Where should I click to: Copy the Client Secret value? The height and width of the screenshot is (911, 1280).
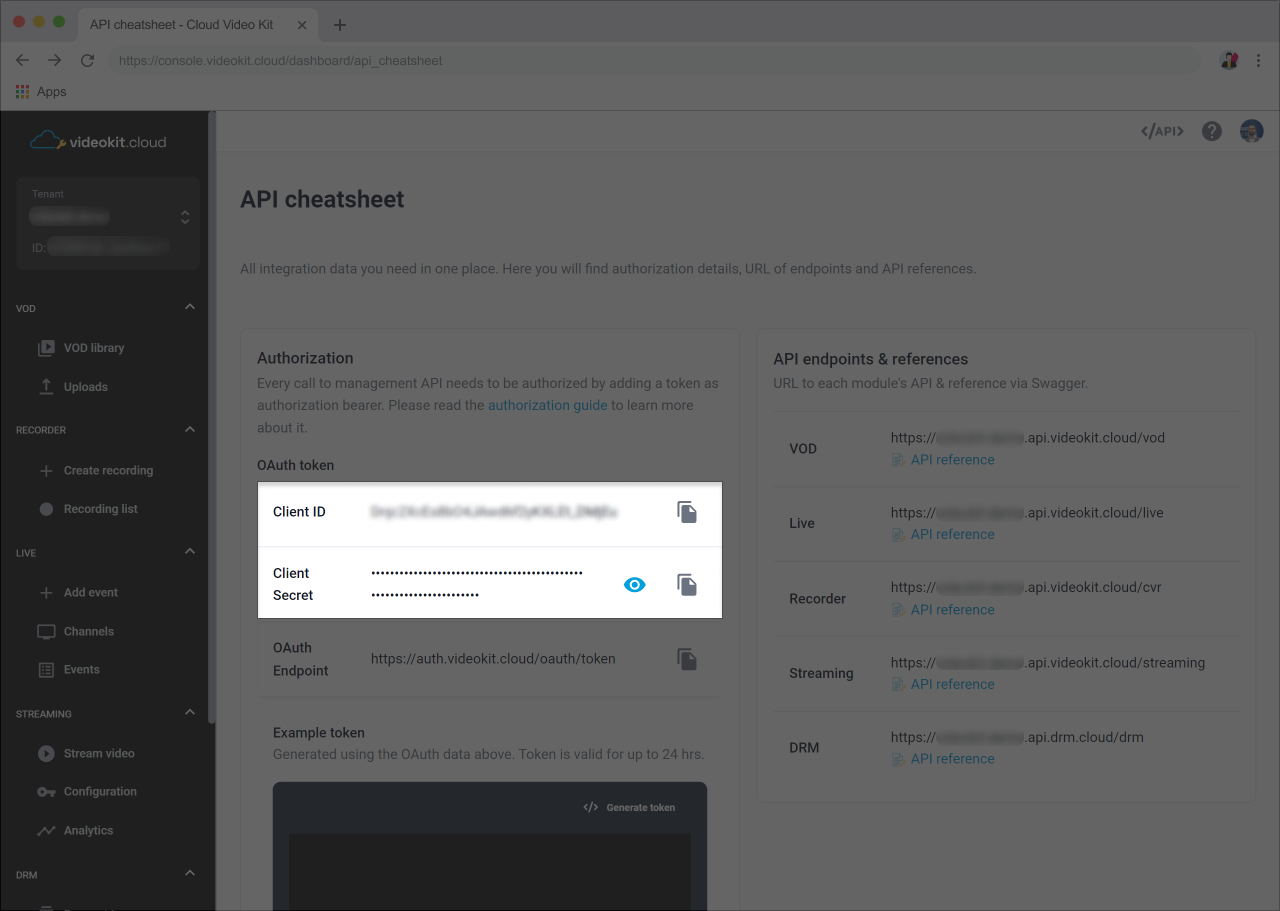pos(687,584)
